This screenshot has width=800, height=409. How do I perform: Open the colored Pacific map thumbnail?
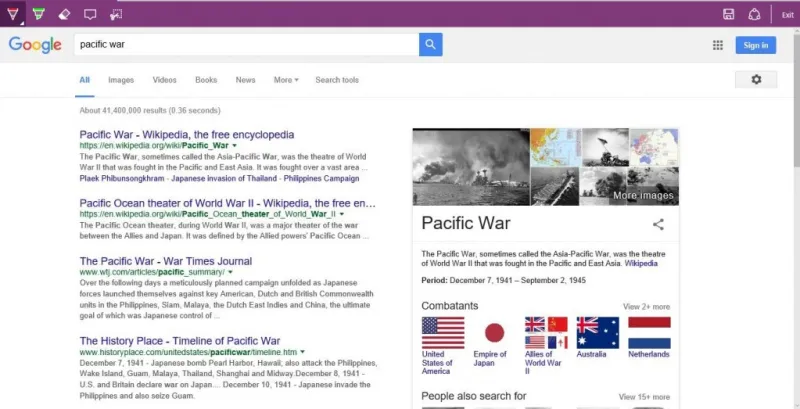[556, 147]
